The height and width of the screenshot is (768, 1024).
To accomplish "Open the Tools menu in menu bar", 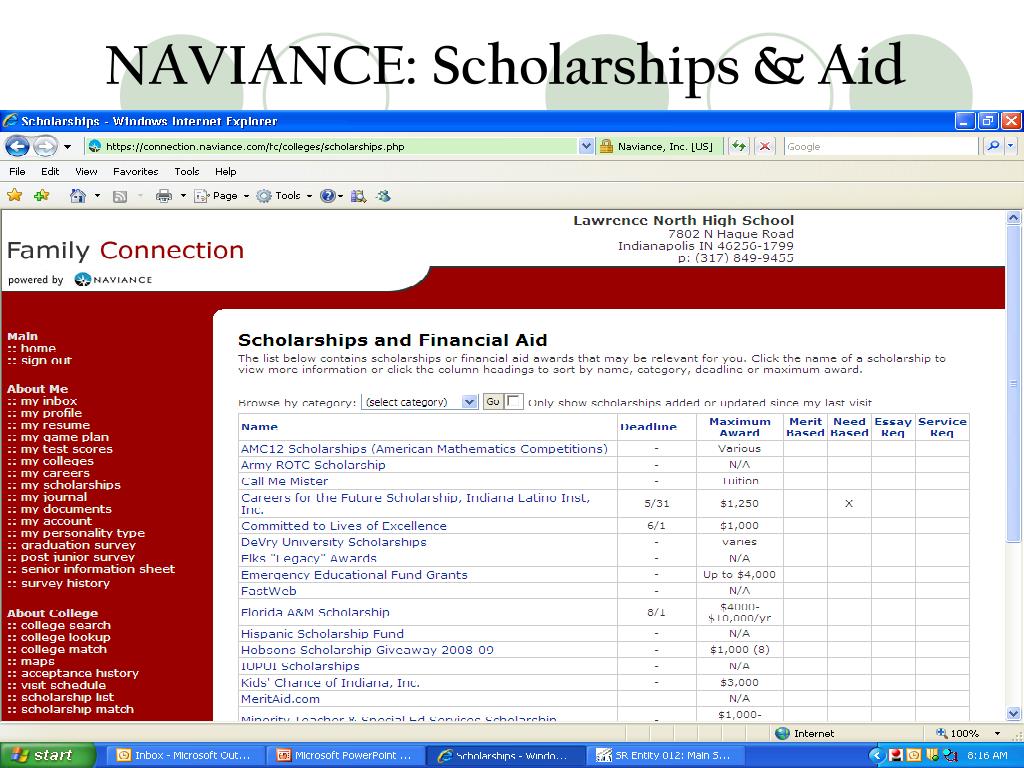I will coord(186,171).
